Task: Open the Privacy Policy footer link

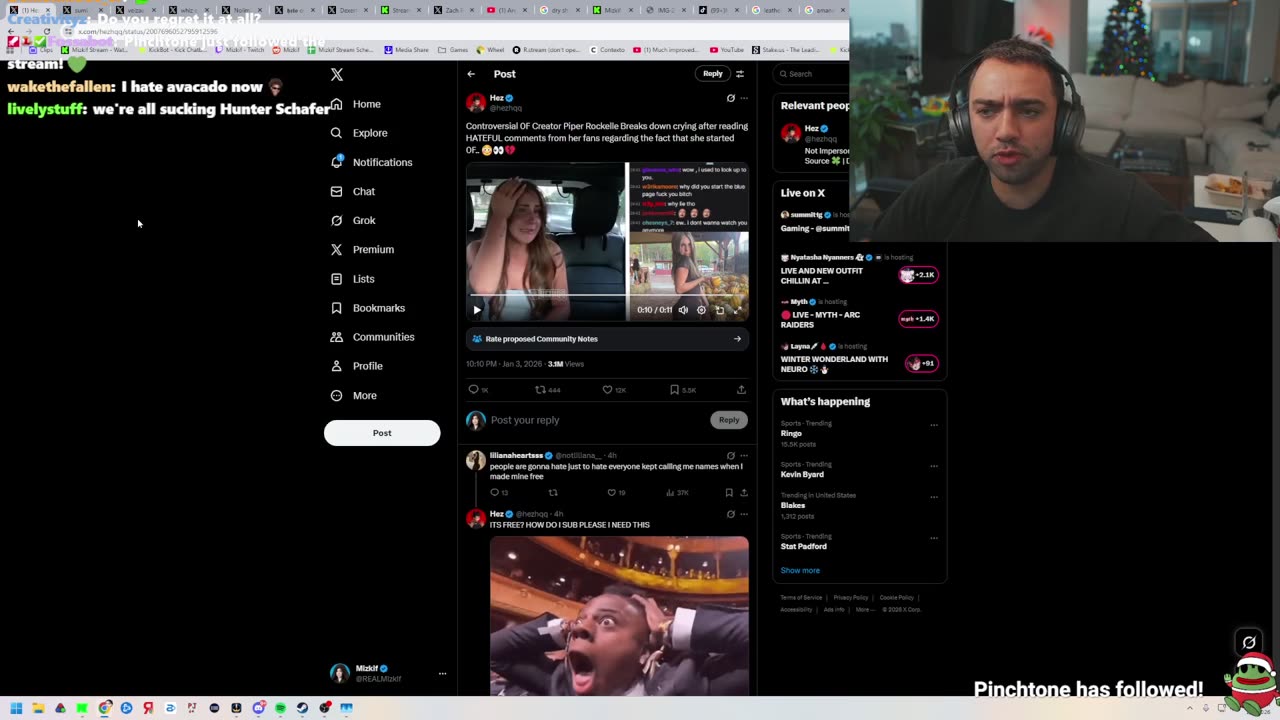Action: (851, 598)
